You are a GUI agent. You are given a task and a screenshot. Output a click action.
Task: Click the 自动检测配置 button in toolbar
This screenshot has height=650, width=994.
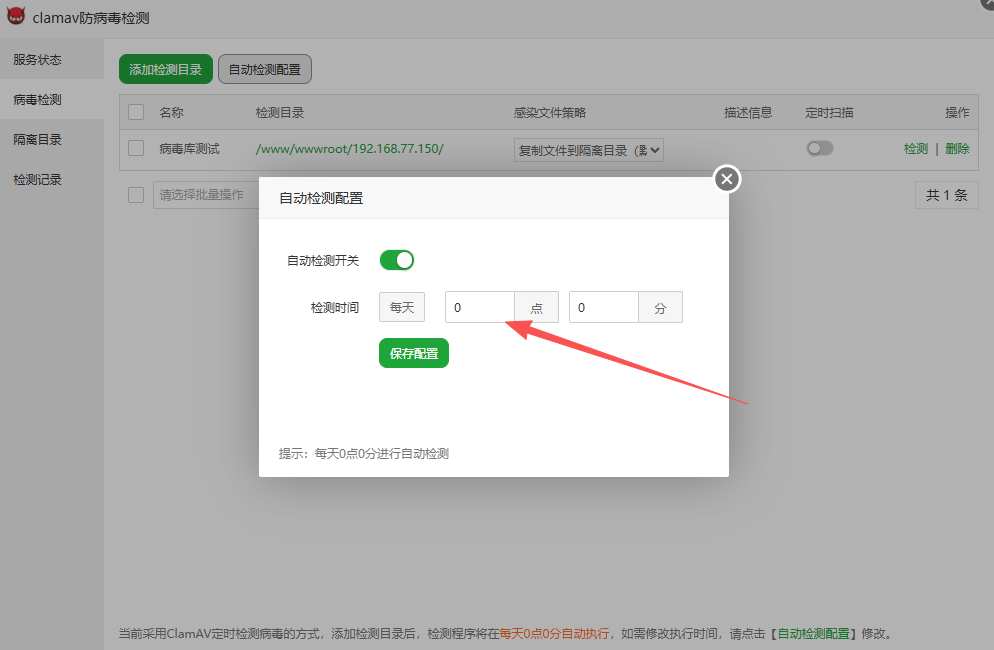[265, 69]
